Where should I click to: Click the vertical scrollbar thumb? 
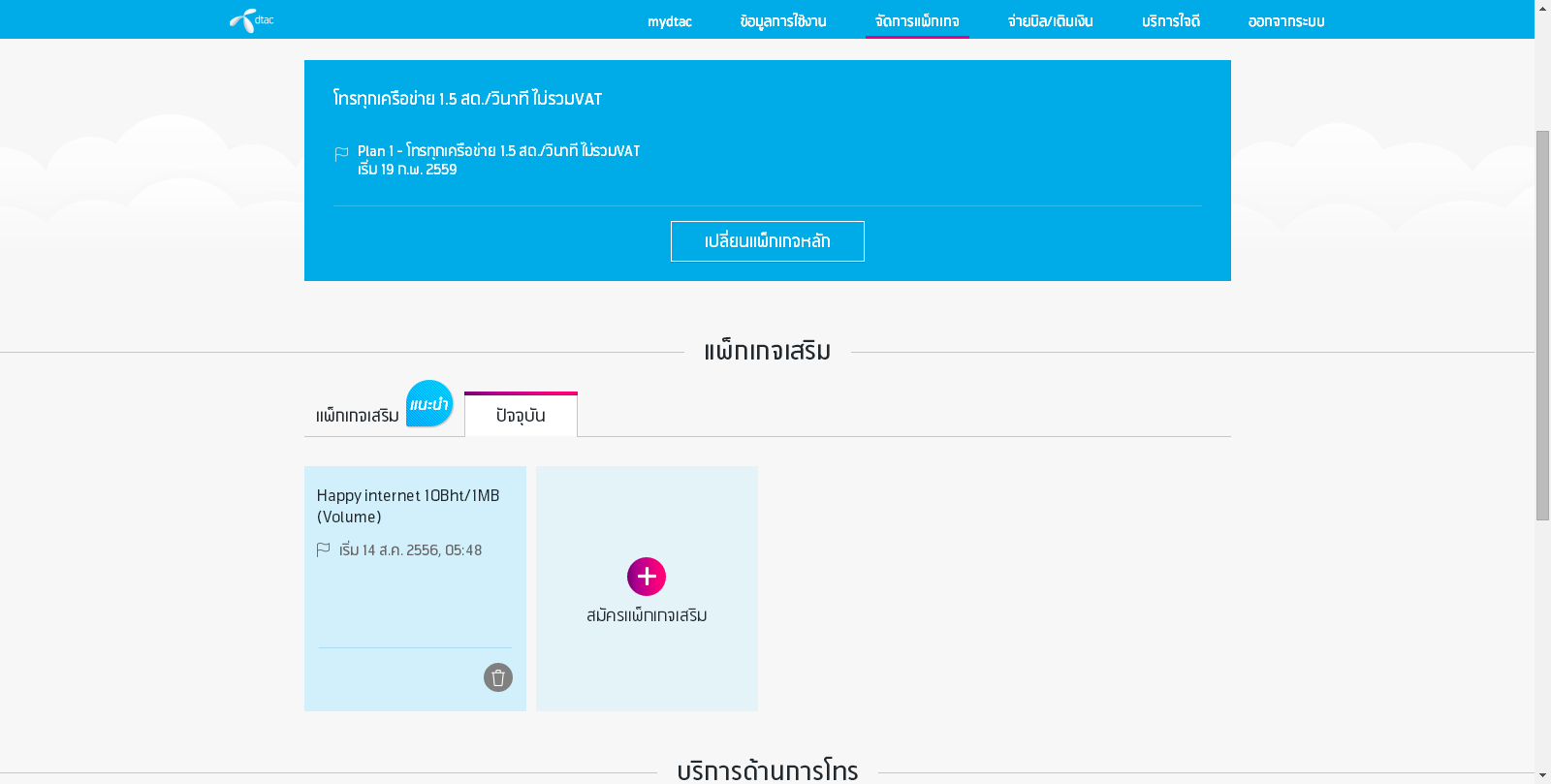tap(1542, 325)
